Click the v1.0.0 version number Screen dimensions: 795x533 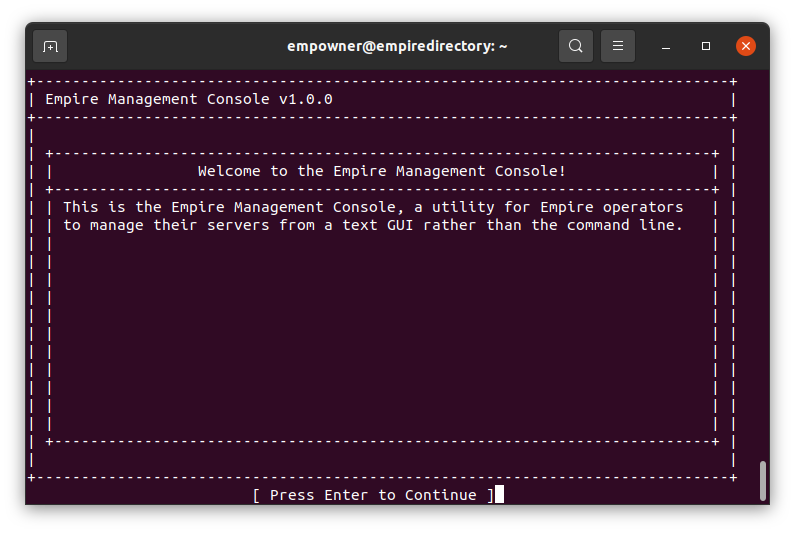pyautogui.click(x=306, y=99)
